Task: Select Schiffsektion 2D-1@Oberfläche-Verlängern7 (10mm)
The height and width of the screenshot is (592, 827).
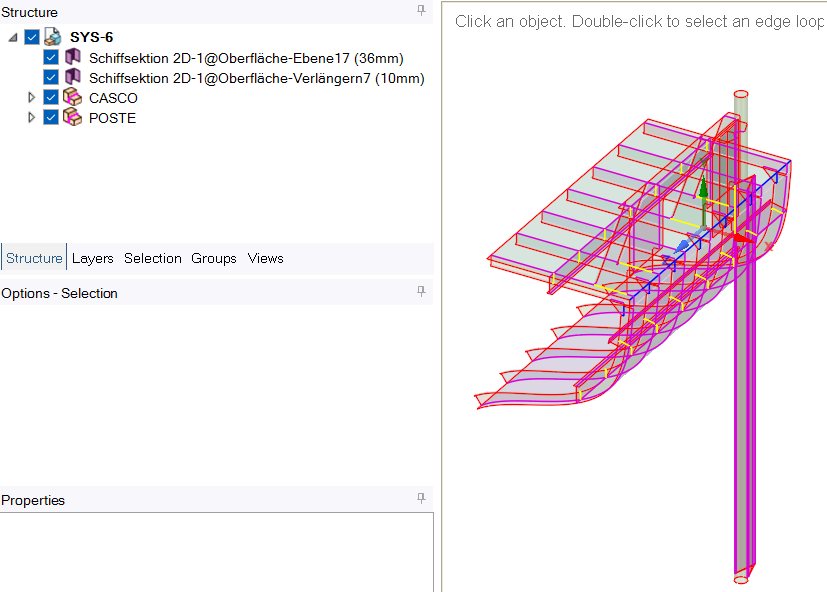Action: tap(257, 78)
